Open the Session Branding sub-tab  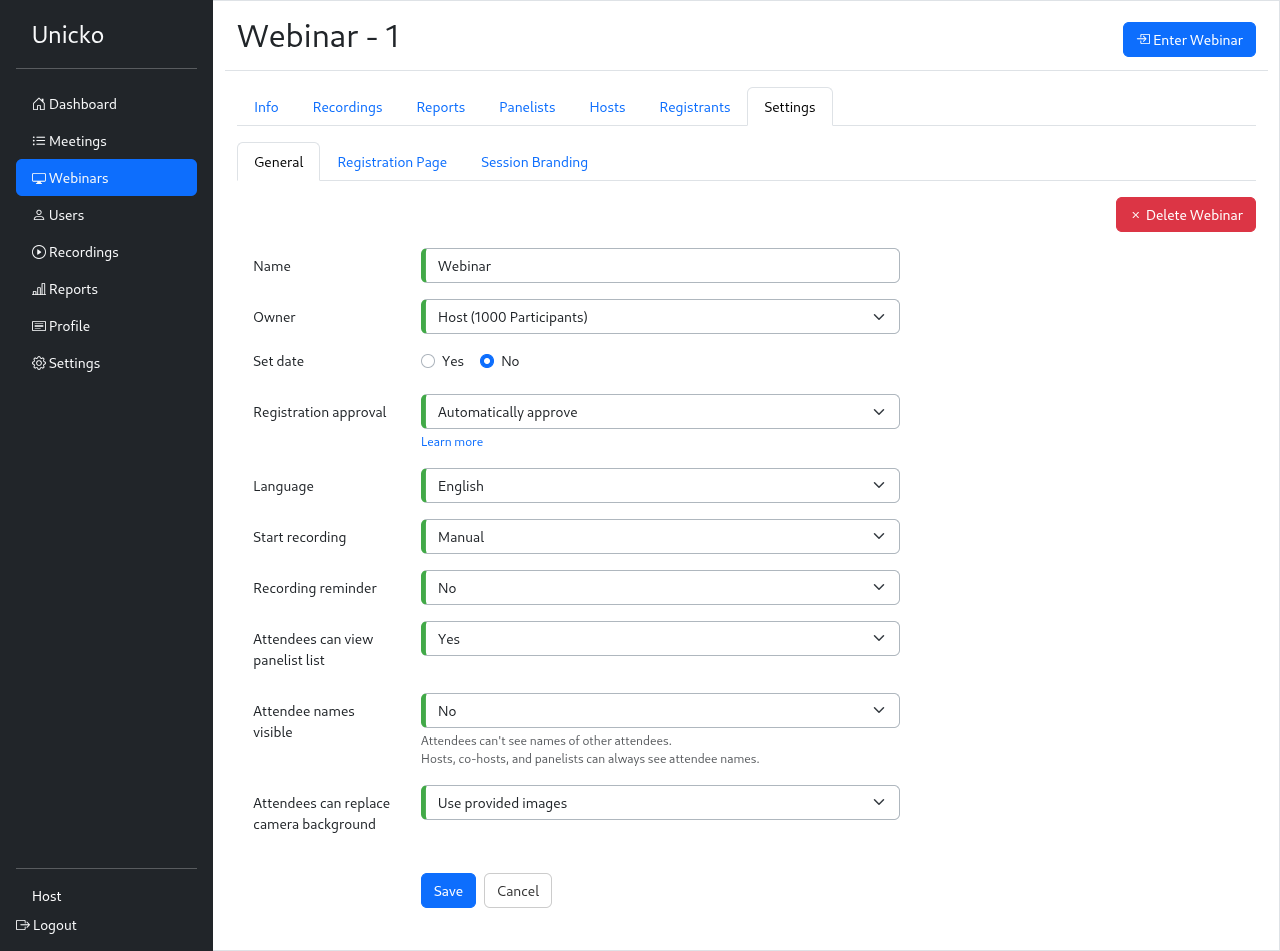534,162
